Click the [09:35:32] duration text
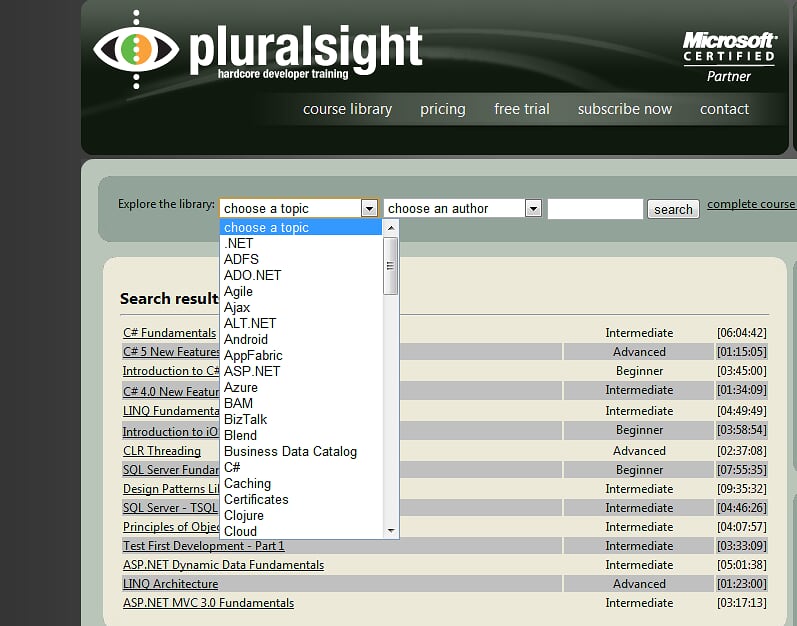Screen dimensions: 797x626 pos(742,489)
